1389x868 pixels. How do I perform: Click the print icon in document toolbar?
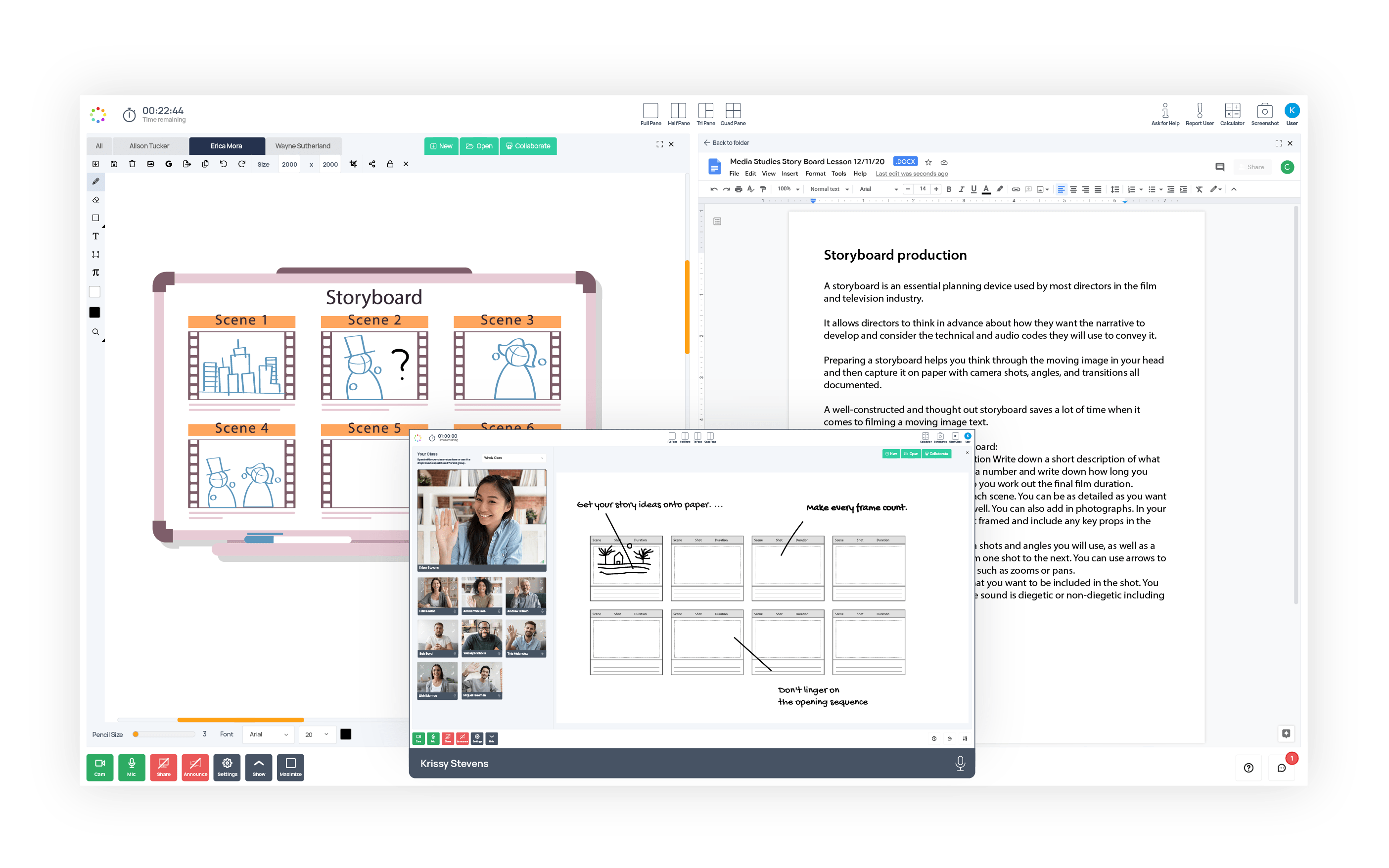click(x=739, y=189)
